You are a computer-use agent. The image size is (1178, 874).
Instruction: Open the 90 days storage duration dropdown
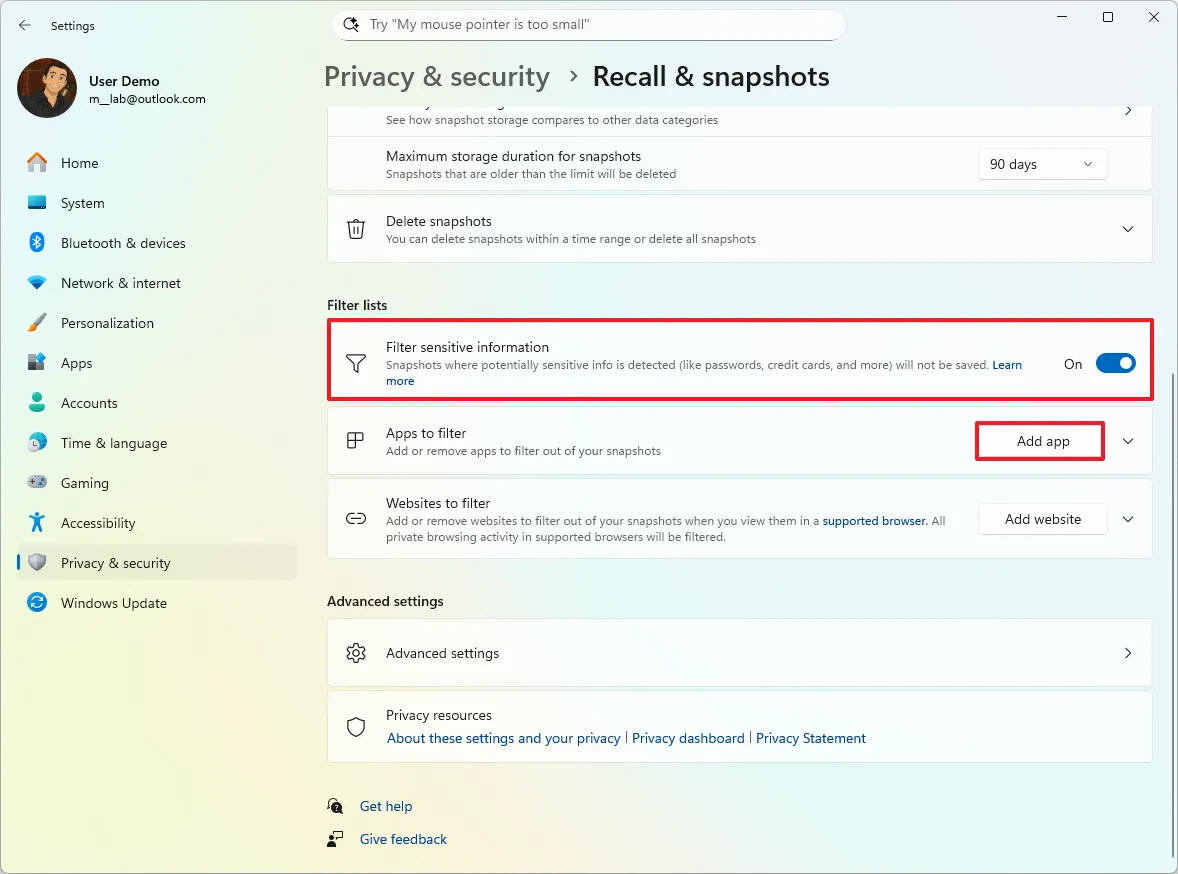pos(1042,164)
